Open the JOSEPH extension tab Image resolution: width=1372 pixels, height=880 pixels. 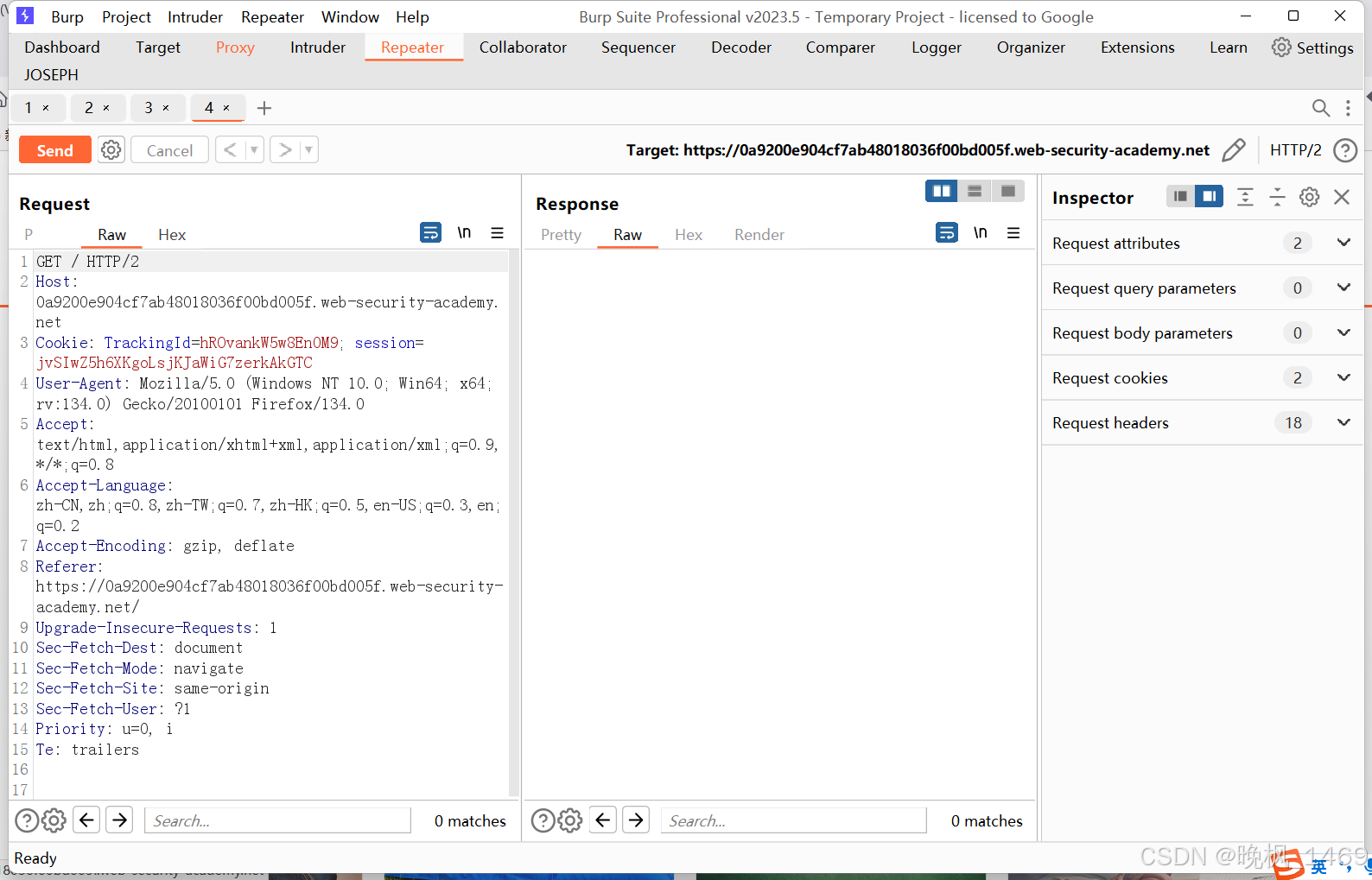[x=51, y=75]
